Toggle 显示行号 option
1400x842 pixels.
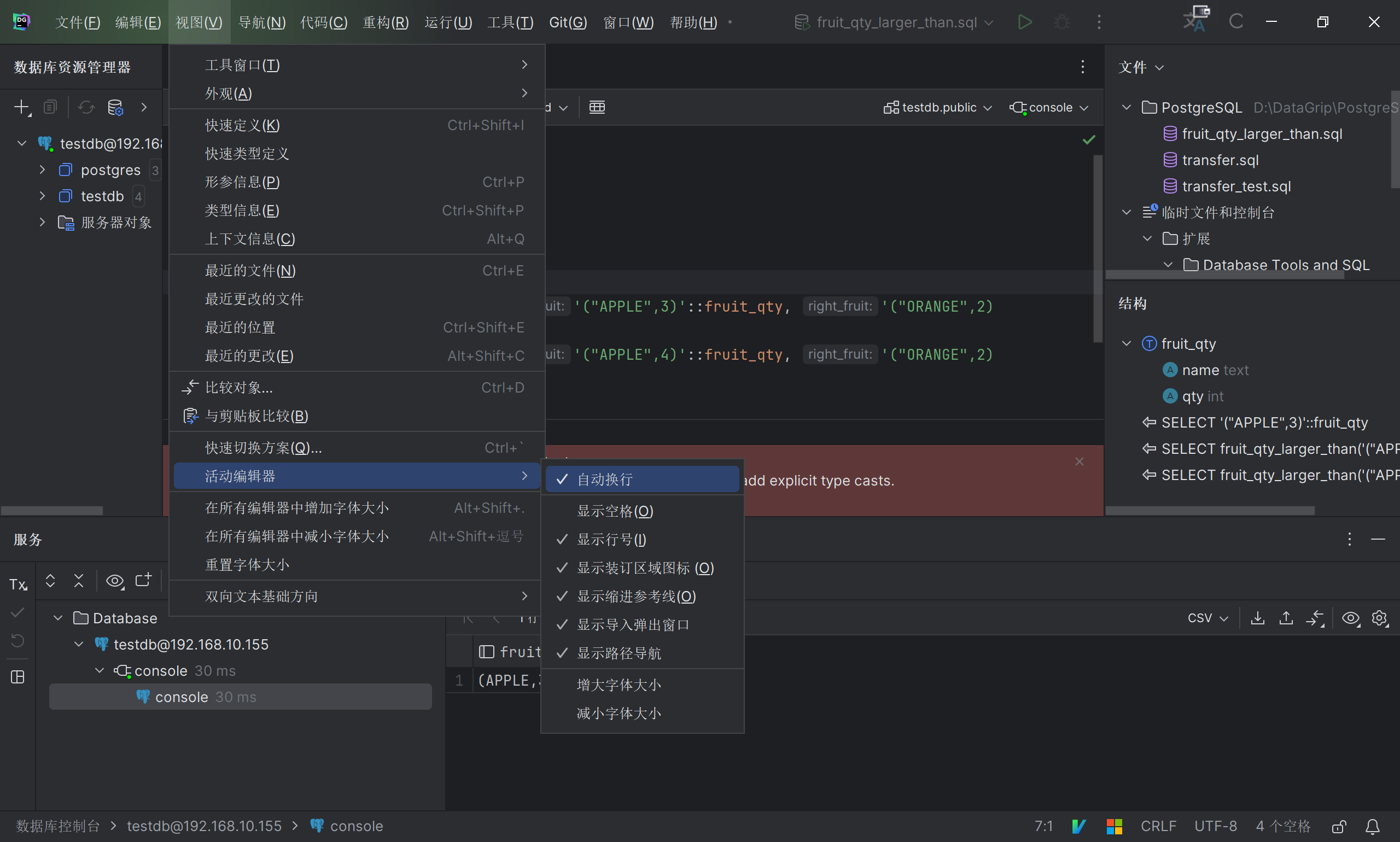pos(643,540)
